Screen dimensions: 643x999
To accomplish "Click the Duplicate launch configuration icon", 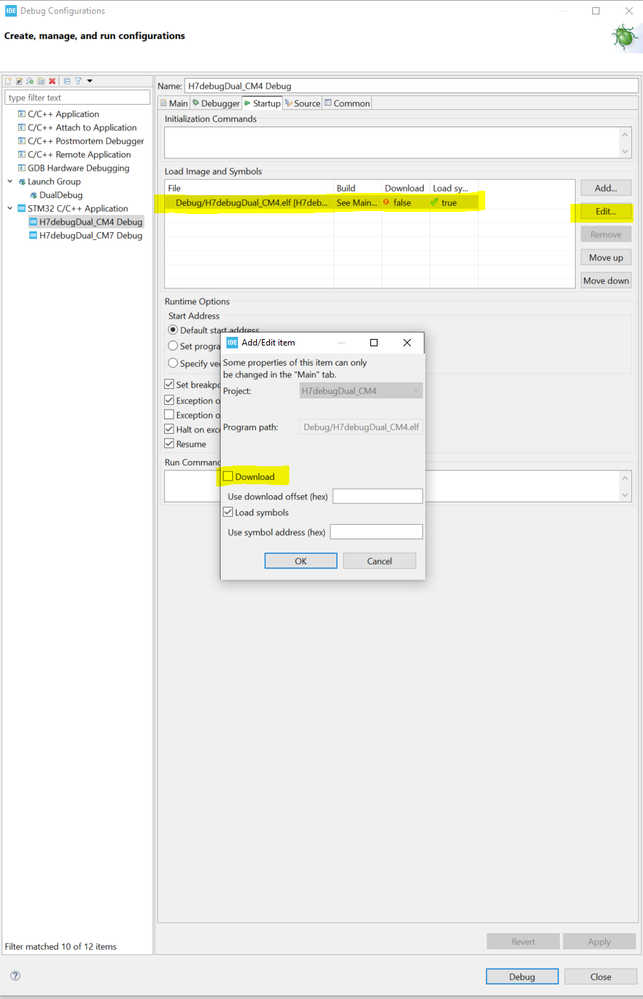I will [41, 81].
